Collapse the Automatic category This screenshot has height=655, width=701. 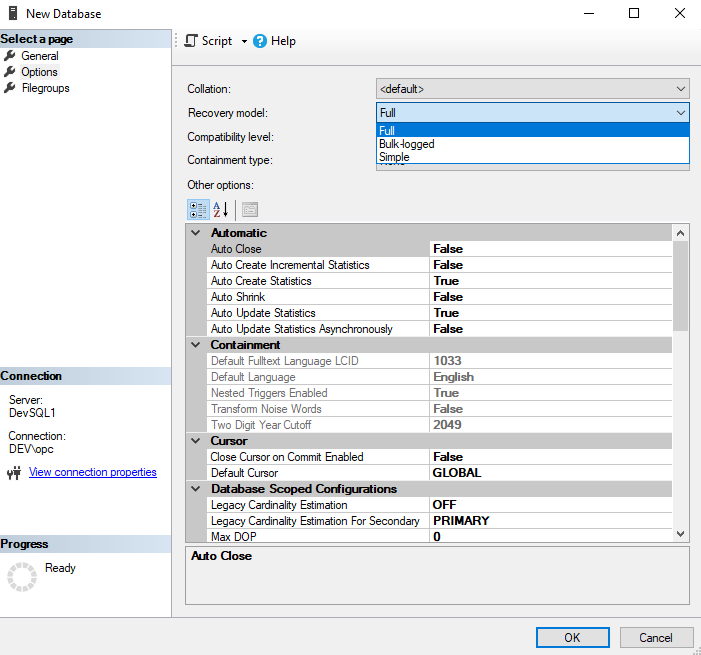pyautogui.click(x=196, y=233)
